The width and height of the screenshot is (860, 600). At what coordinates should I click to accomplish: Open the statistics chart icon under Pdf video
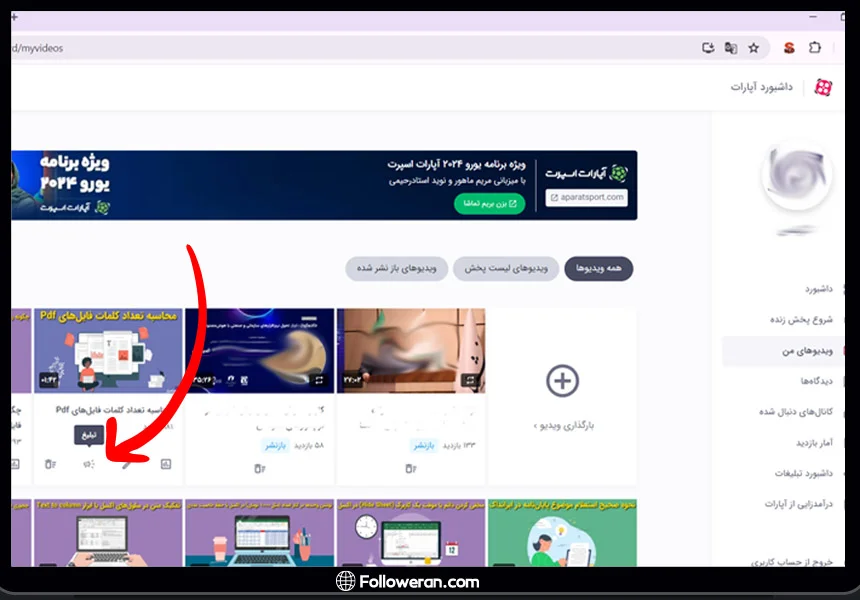point(166,464)
